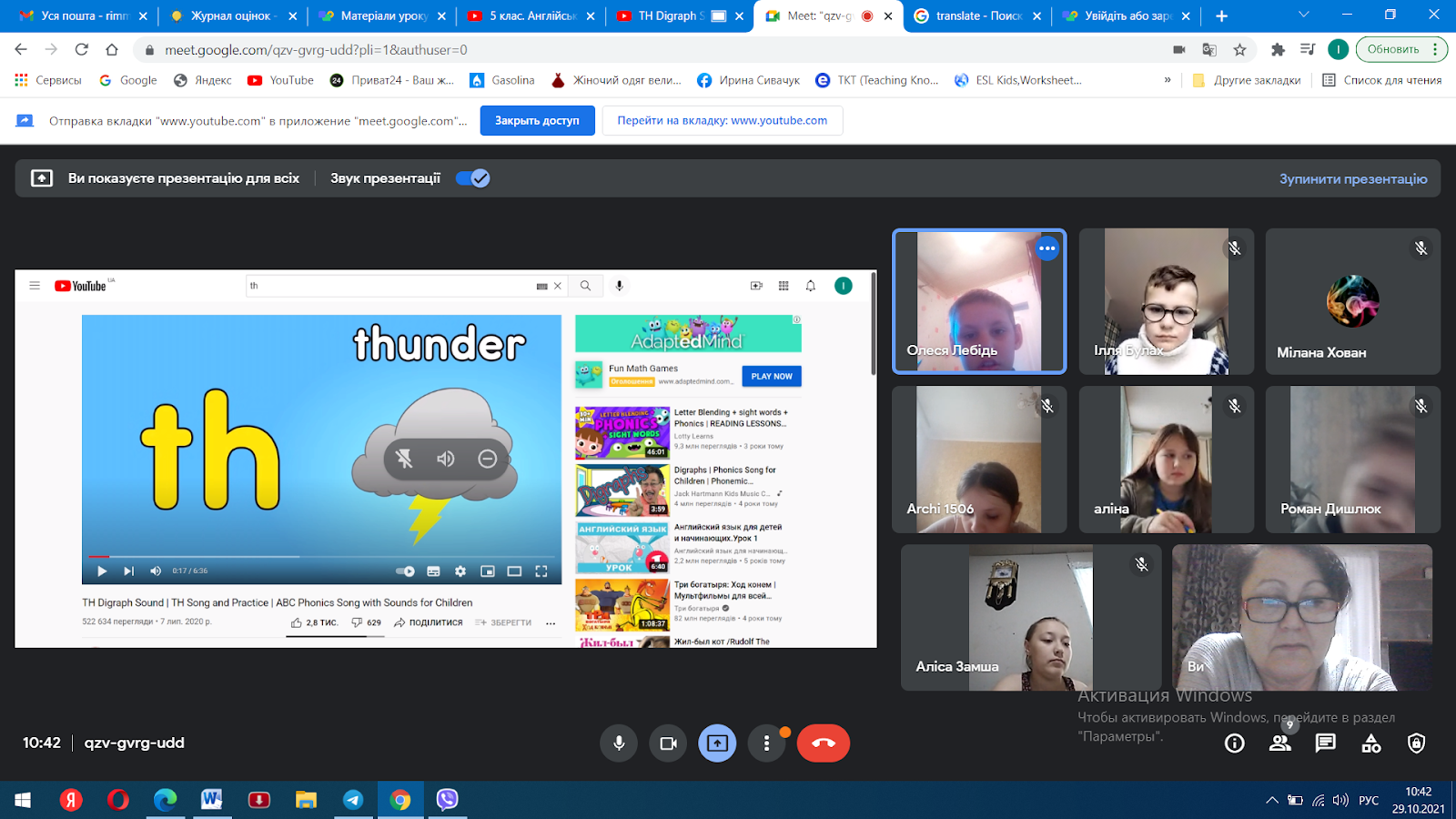Open Viber from Windows taskbar
This screenshot has height=819, width=1456.
point(447,800)
